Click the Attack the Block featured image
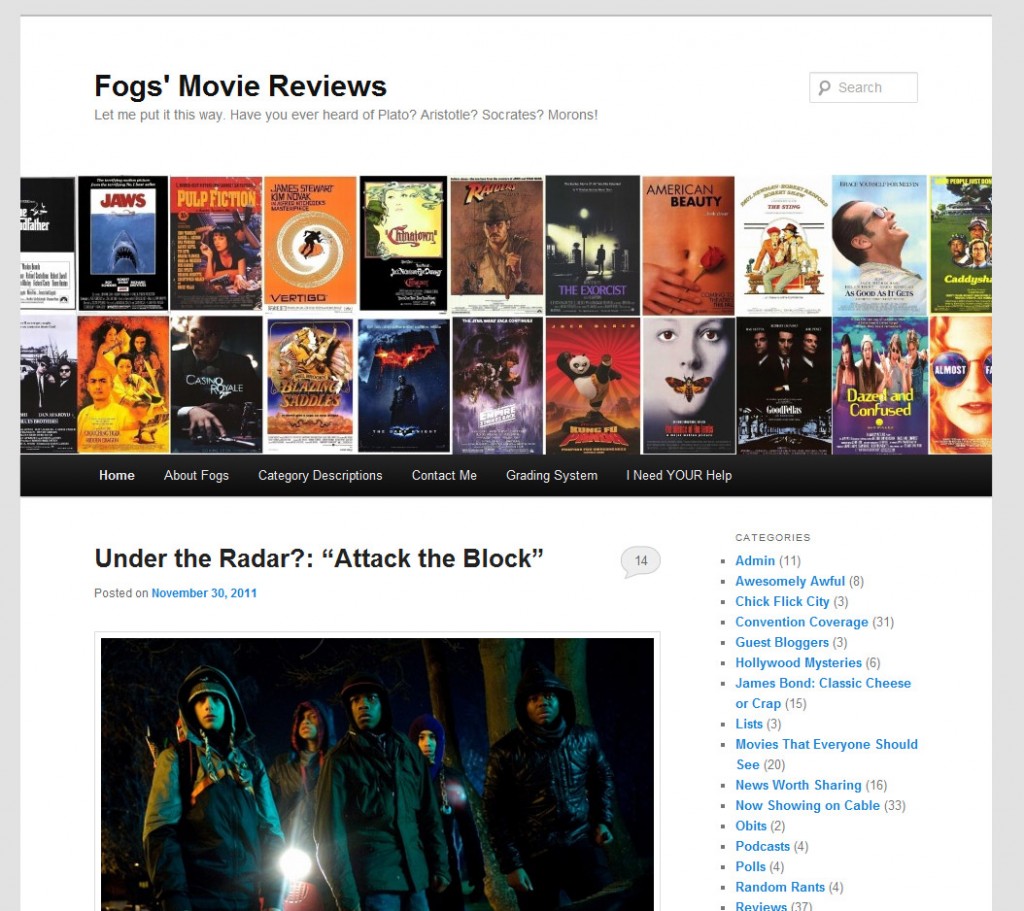 point(377,775)
